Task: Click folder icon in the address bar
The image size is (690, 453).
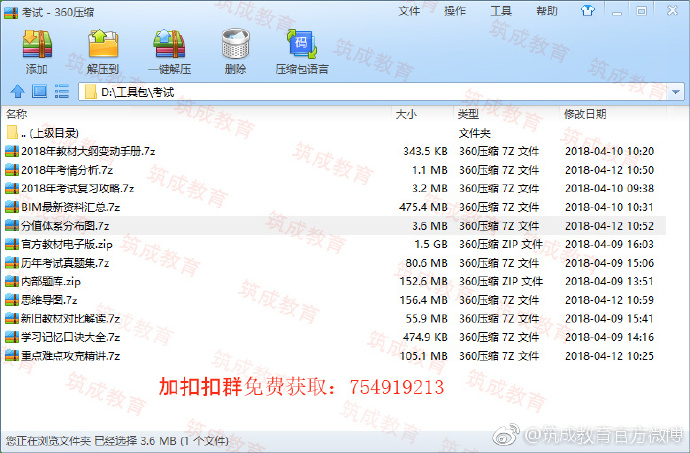Action: point(91,92)
